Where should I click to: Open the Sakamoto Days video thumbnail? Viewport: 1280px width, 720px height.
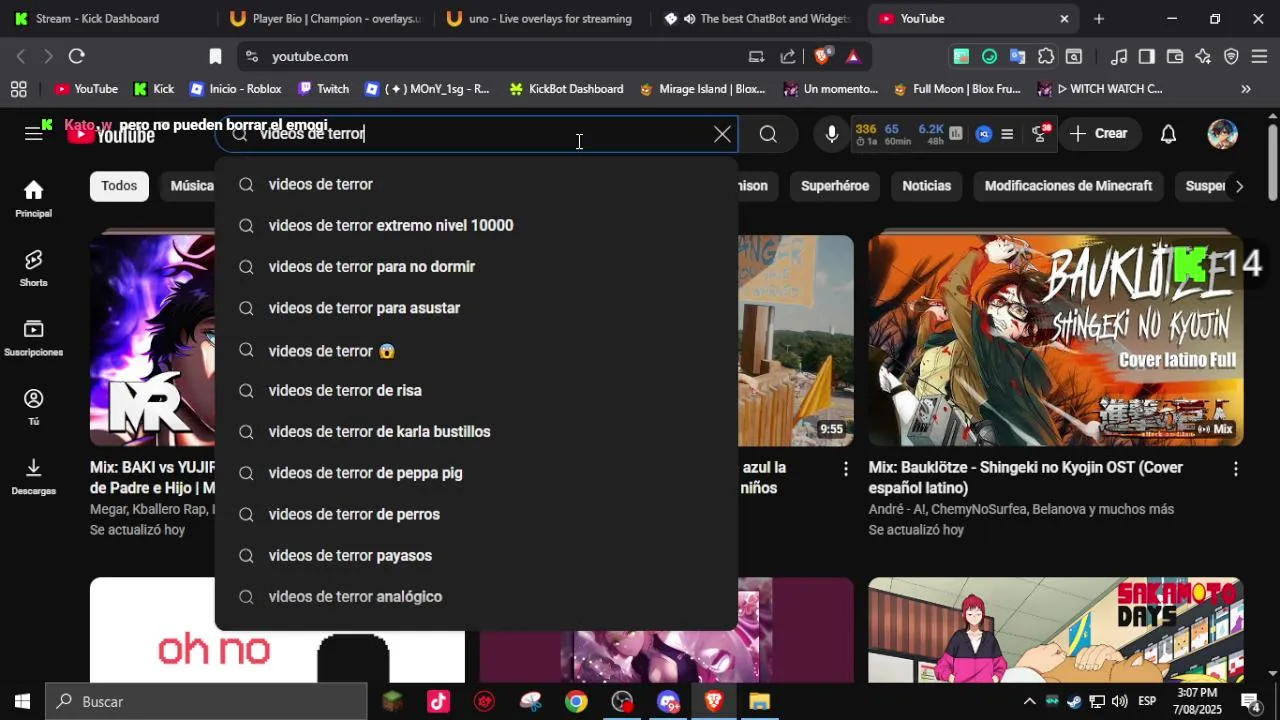1056,630
